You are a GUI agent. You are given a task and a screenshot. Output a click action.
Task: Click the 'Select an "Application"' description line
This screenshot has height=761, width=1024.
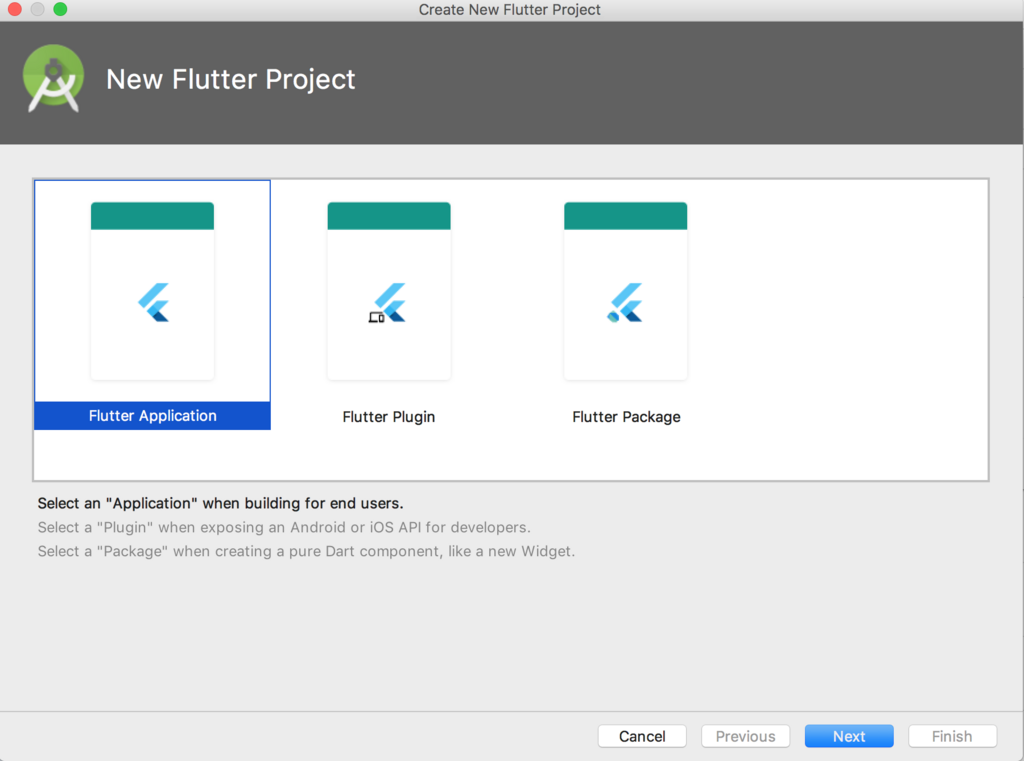click(x=220, y=503)
